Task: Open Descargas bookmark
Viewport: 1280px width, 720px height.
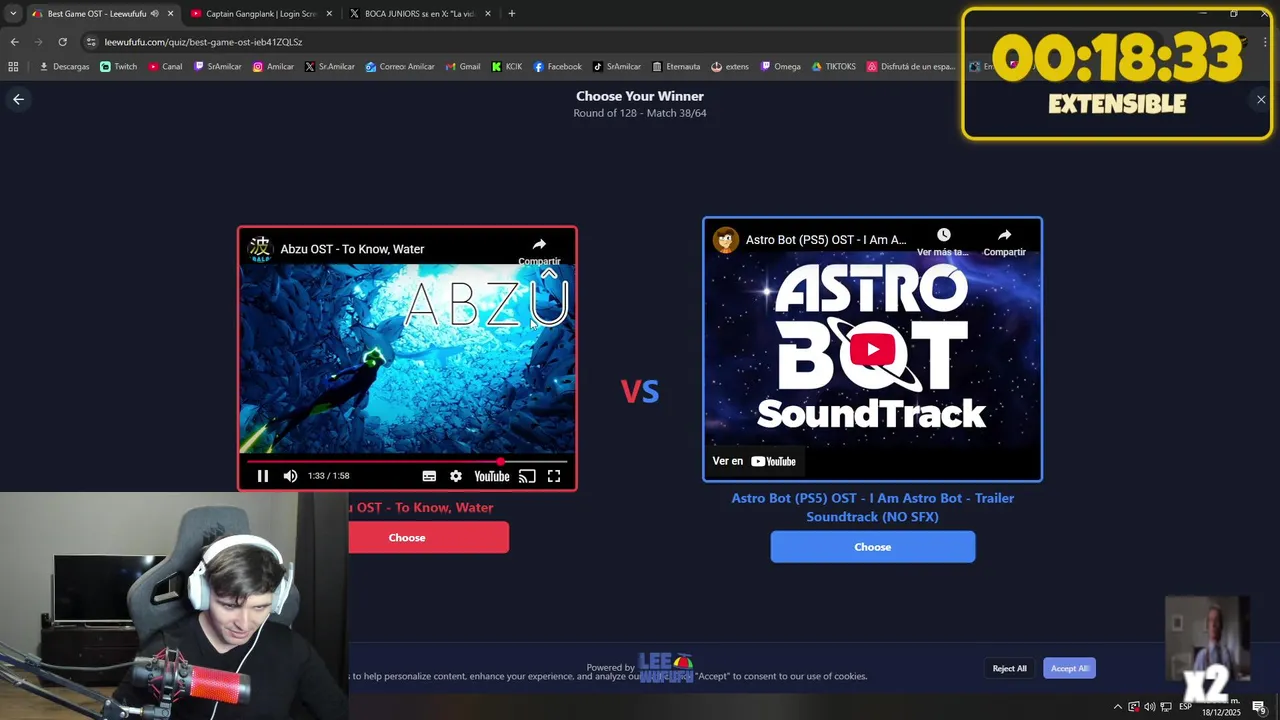Action: [64, 67]
